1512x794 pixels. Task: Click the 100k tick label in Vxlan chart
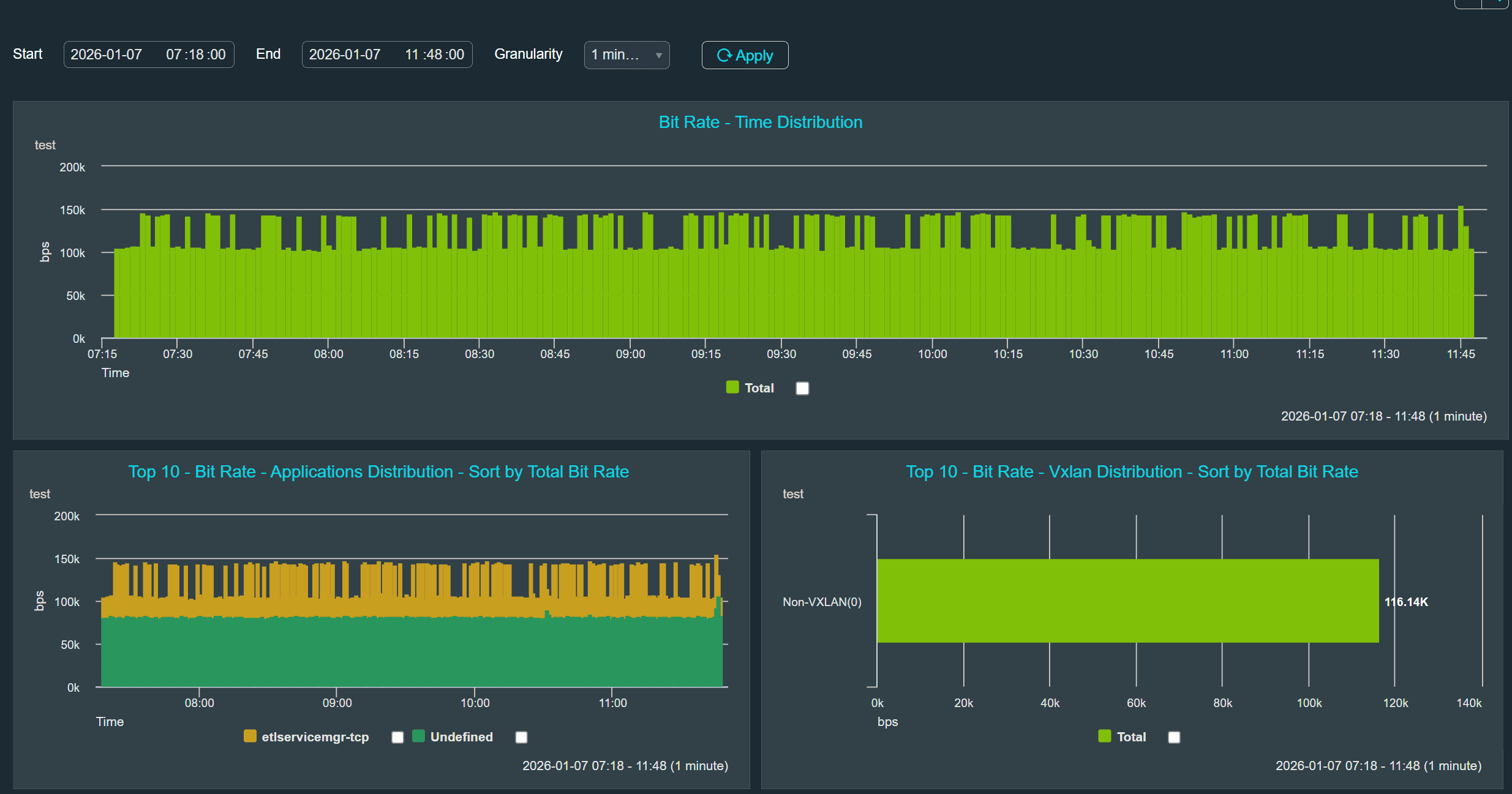[1309, 703]
